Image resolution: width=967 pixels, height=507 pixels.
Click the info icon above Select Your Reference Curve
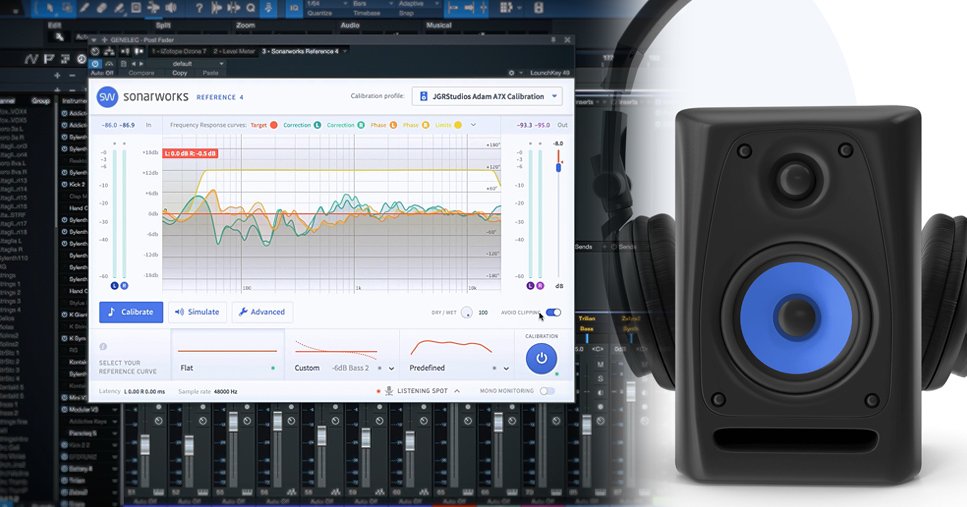pyautogui.click(x=103, y=346)
